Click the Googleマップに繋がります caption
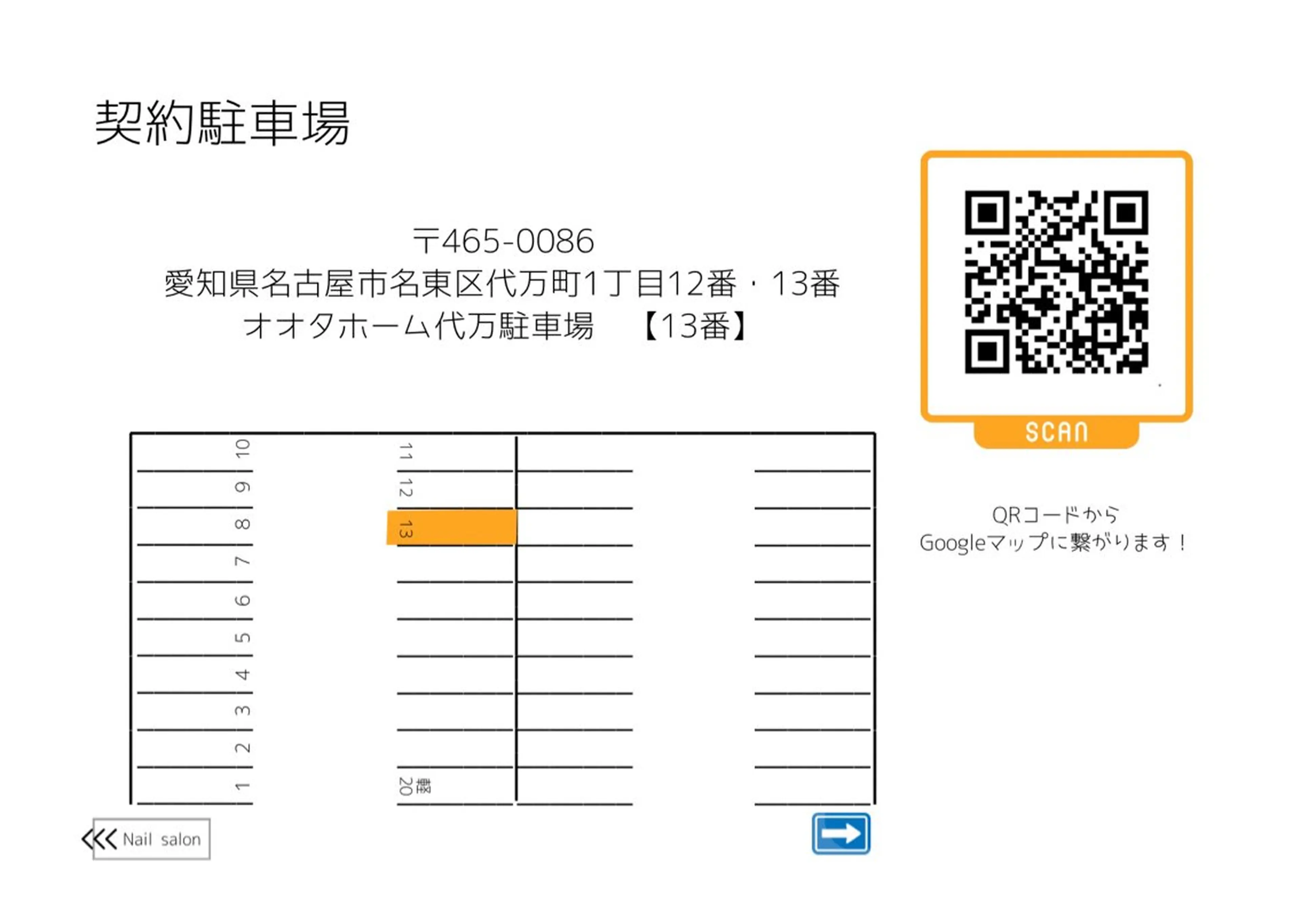 1053,543
